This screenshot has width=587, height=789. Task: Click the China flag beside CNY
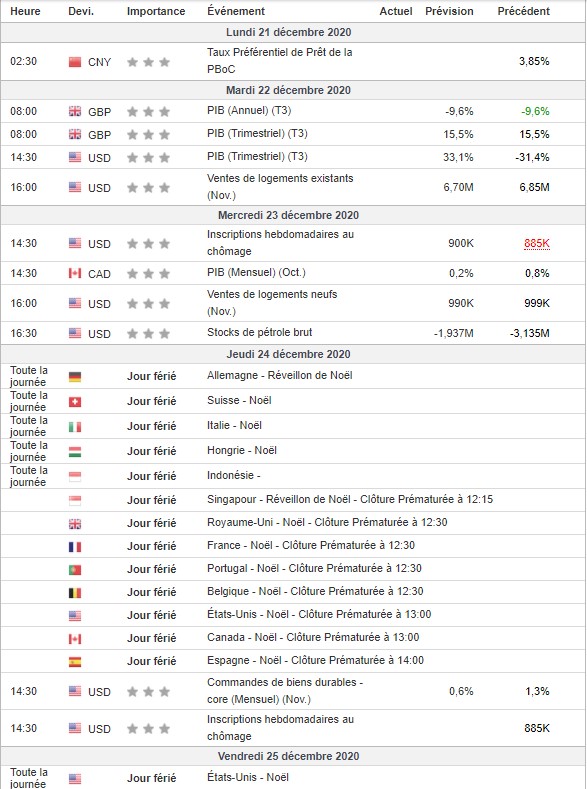75,62
